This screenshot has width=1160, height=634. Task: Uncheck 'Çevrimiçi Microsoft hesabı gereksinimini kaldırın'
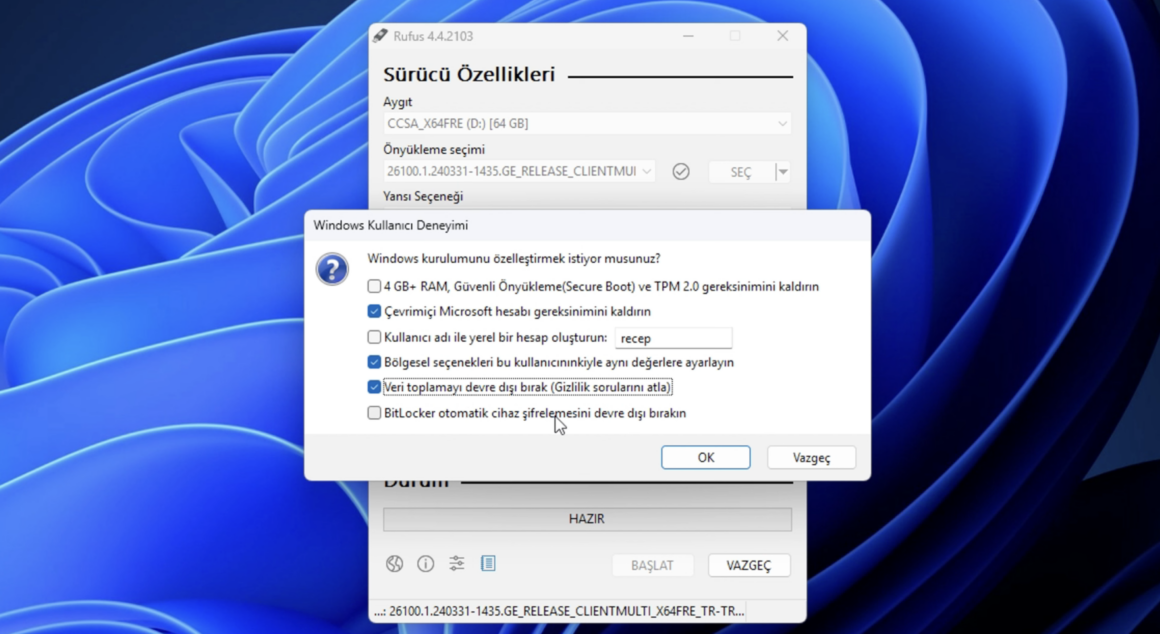point(374,311)
